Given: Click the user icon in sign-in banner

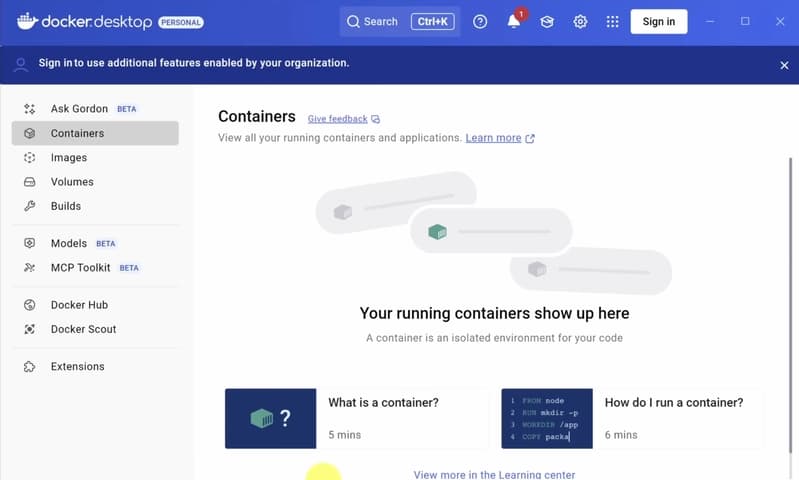Looking at the screenshot, I should [21, 65].
